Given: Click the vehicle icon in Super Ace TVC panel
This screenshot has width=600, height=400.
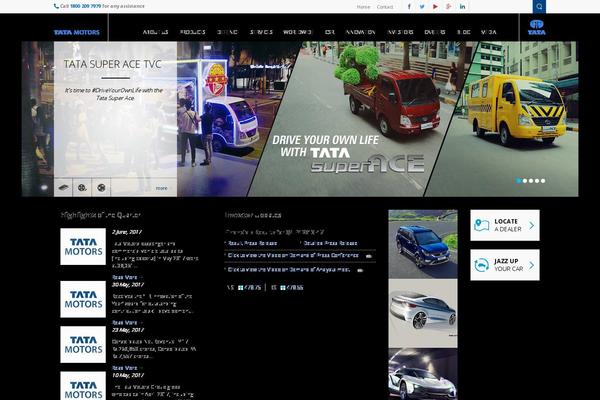Looking at the screenshot, I should pos(63,188).
